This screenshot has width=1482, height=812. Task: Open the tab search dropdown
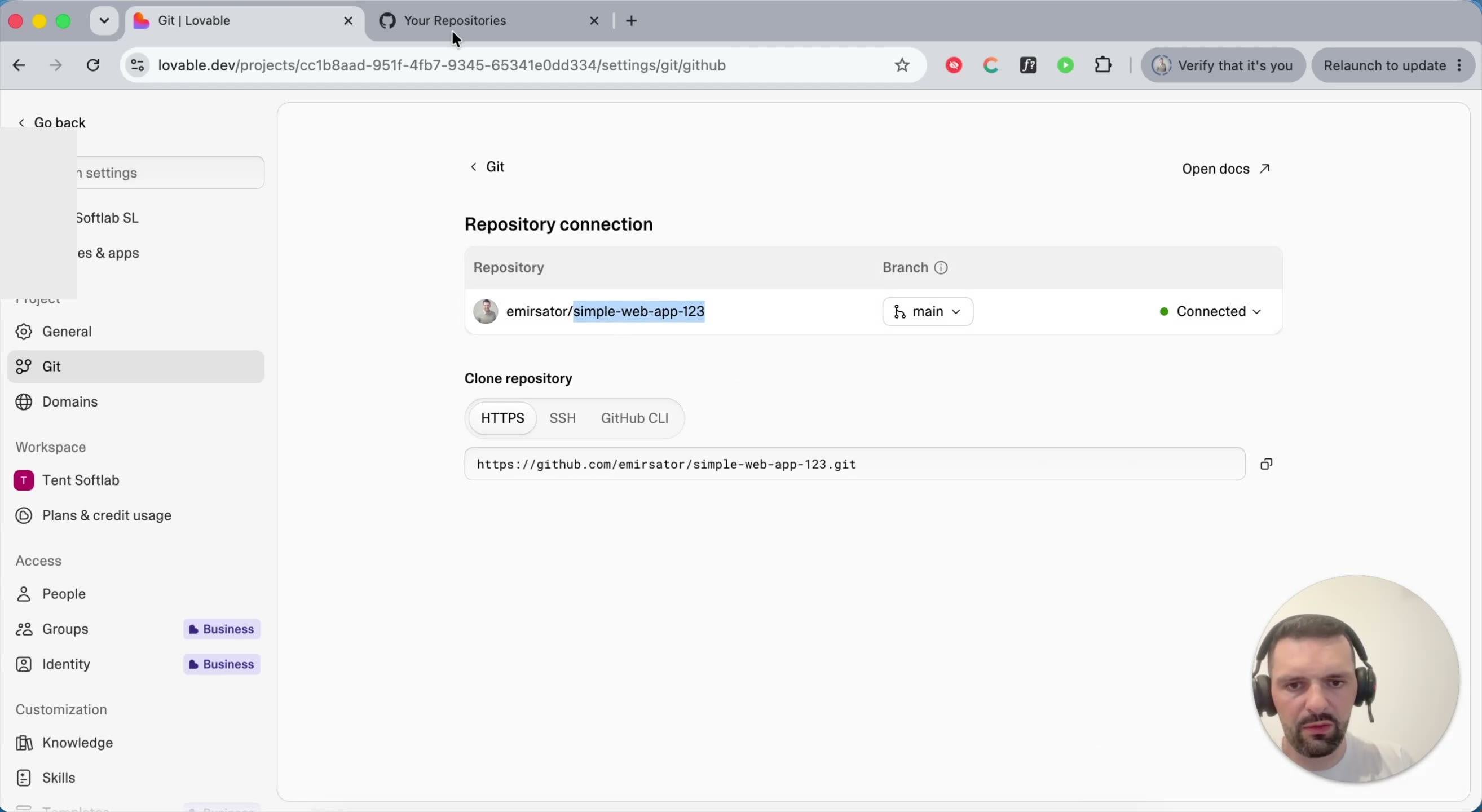click(104, 21)
